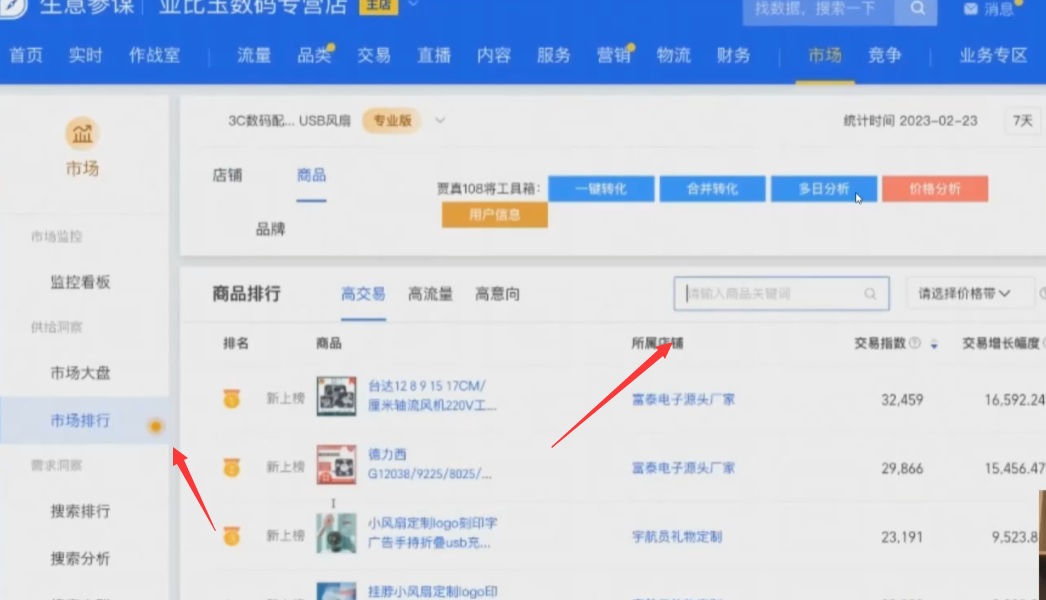Image resolution: width=1046 pixels, height=600 pixels.
Task: Click the orange 市场 chart icon in sidebar
Action: point(82,133)
